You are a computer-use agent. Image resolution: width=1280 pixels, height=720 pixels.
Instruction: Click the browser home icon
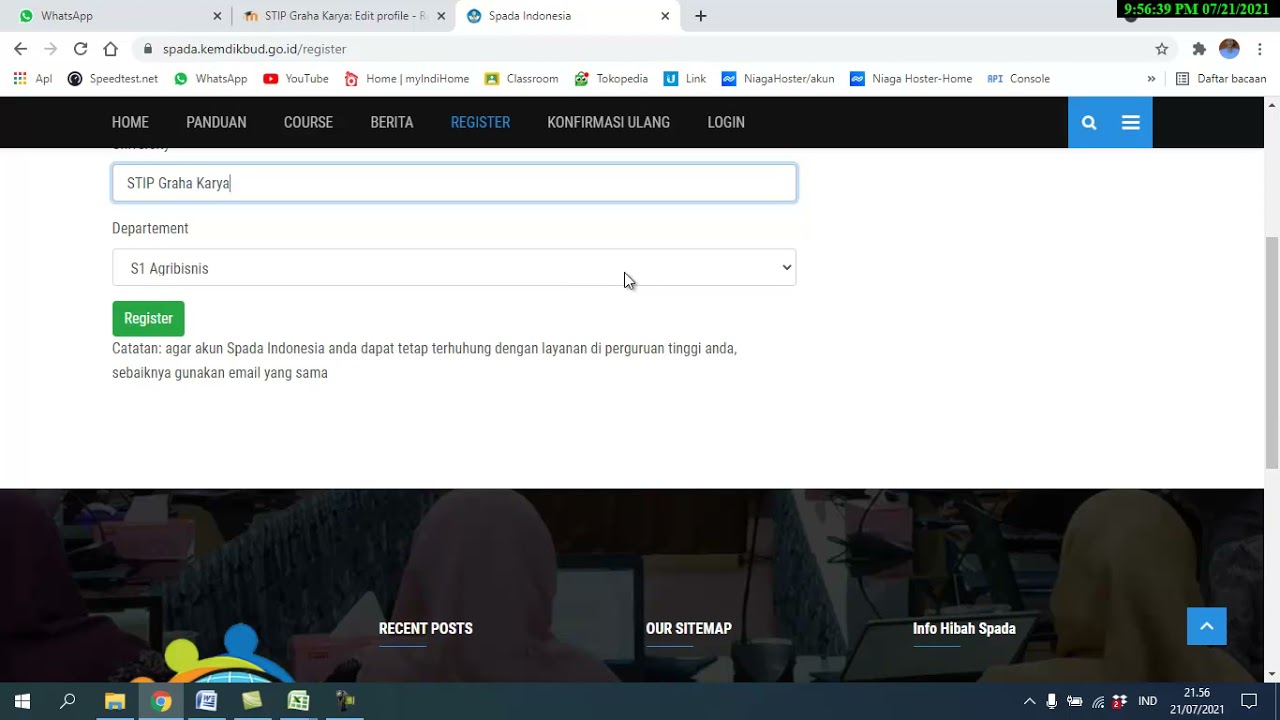[110, 48]
